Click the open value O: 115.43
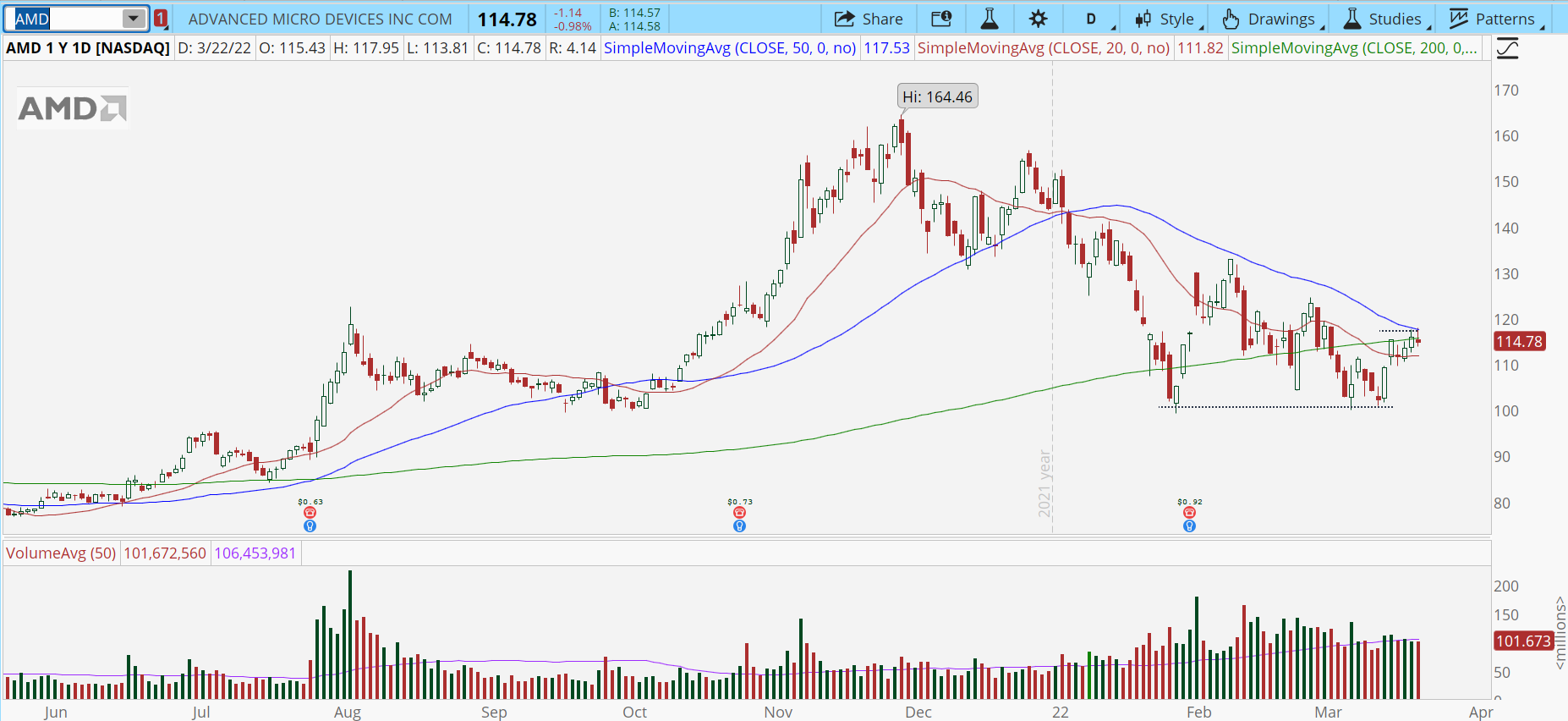The image size is (1568, 721). (x=292, y=48)
